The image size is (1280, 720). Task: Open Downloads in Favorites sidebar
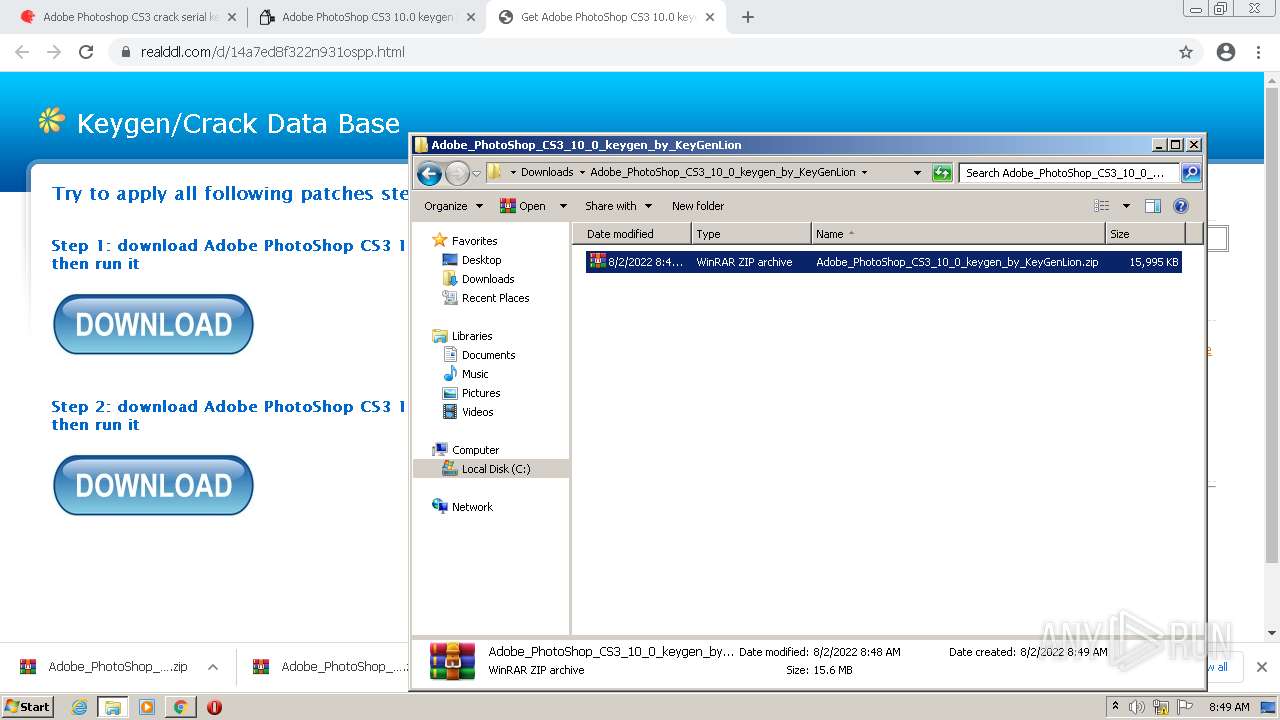[x=487, y=279]
